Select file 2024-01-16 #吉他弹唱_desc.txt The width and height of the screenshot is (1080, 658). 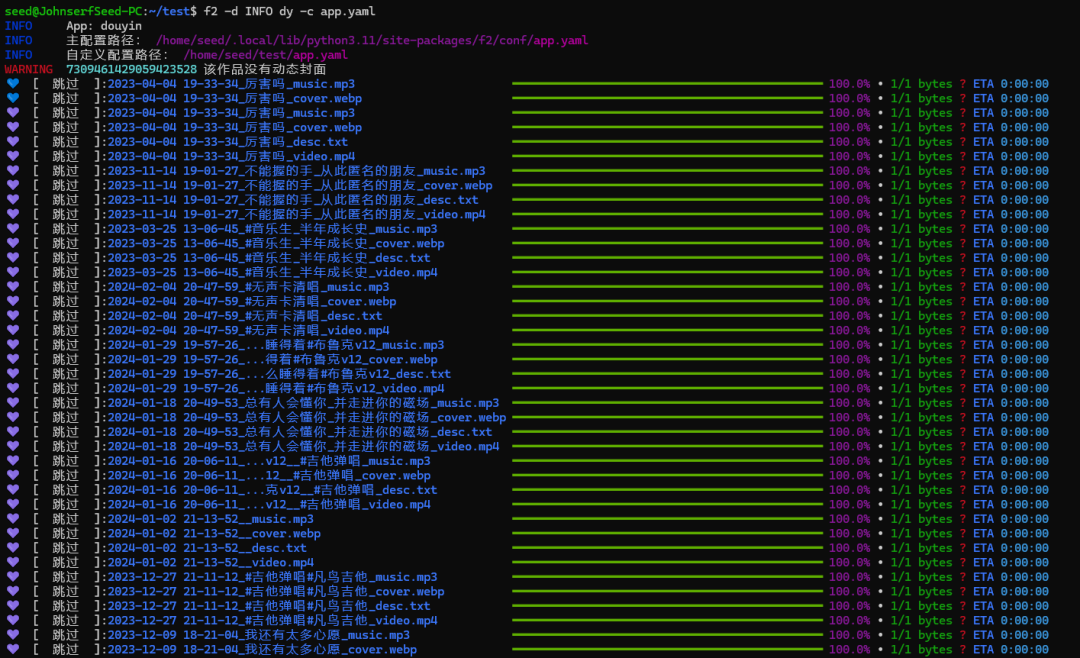point(272,489)
